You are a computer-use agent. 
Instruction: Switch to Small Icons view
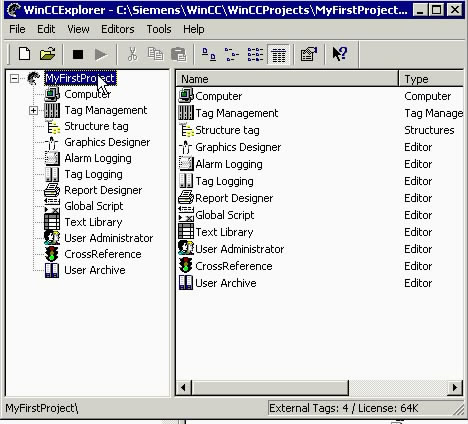[x=232, y=54]
